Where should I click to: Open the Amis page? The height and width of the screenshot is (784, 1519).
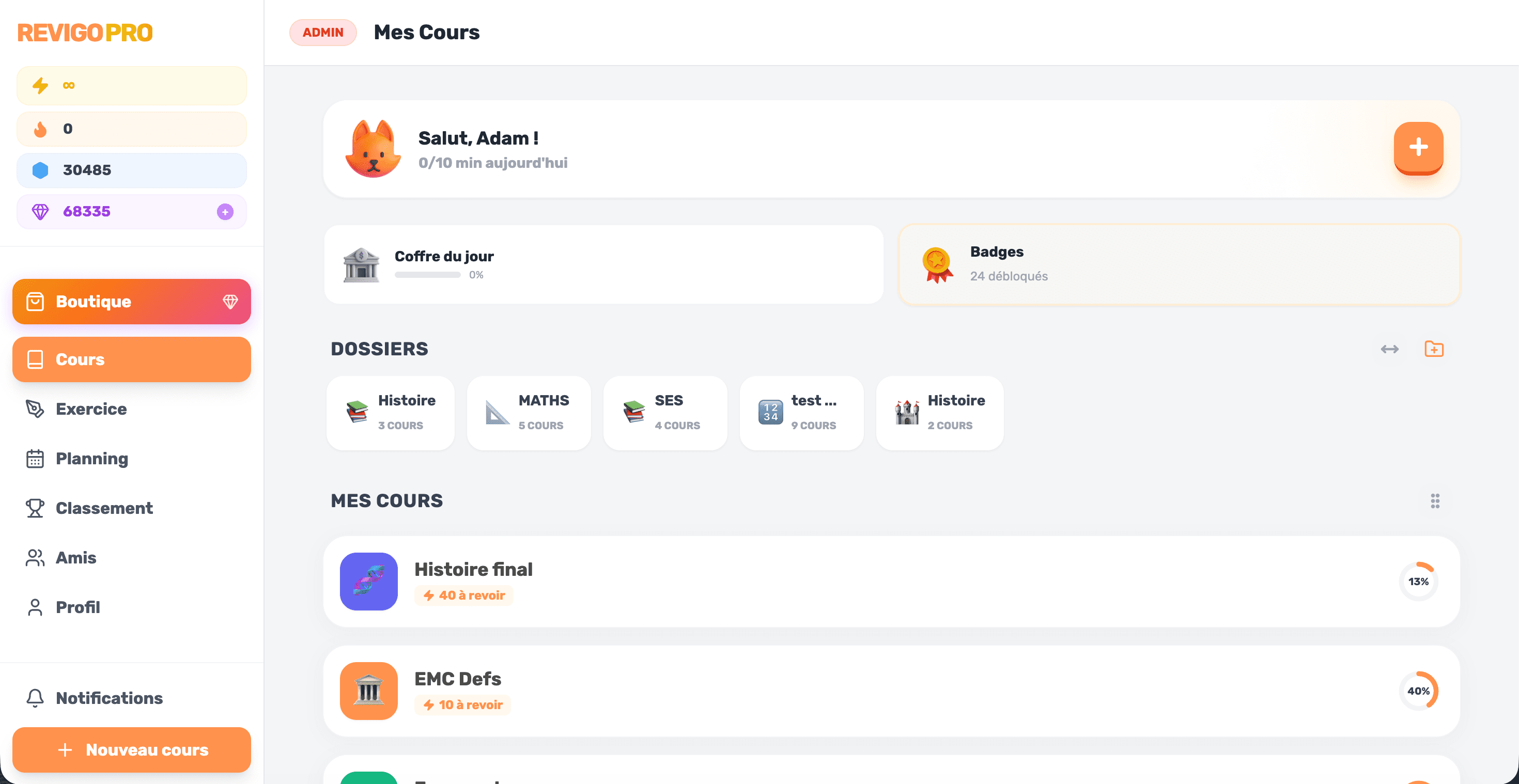click(x=132, y=558)
